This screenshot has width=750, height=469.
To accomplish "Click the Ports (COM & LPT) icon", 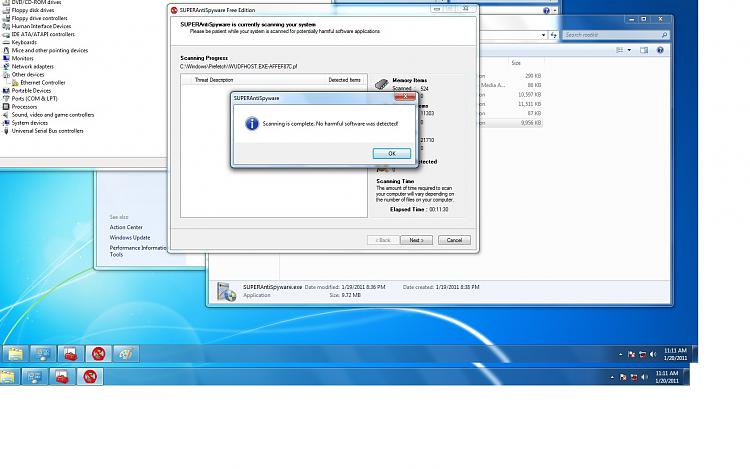I will point(6,98).
